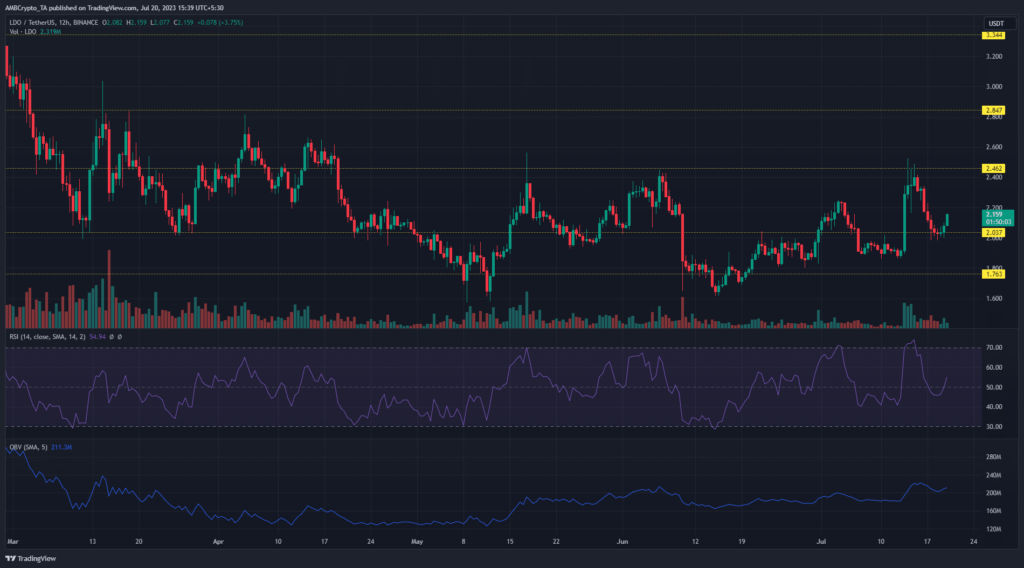The width and height of the screenshot is (1024, 568).
Task: Click the 2.847 yellow price level label
Action: click(x=995, y=109)
